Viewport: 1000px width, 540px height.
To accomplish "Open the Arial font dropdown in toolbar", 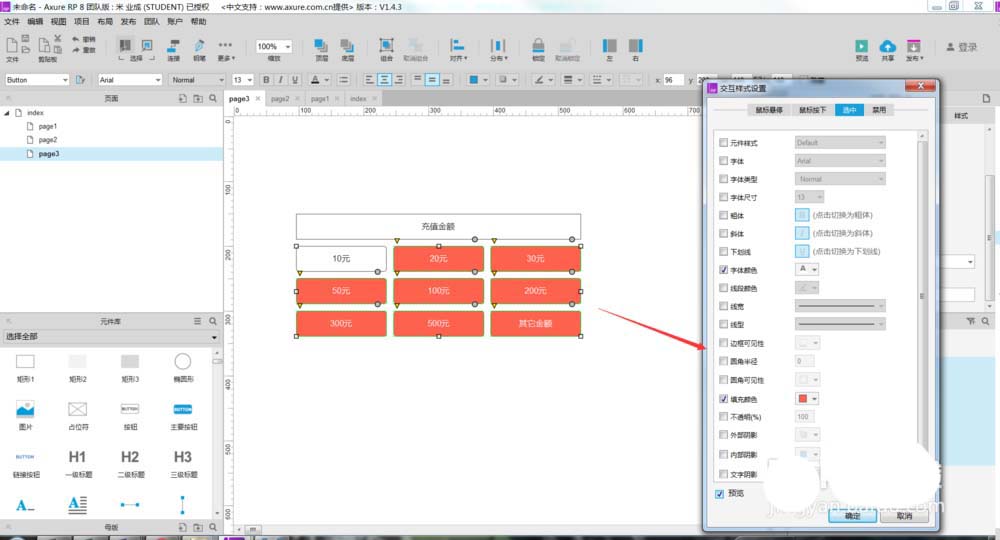I will click(x=130, y=80).
